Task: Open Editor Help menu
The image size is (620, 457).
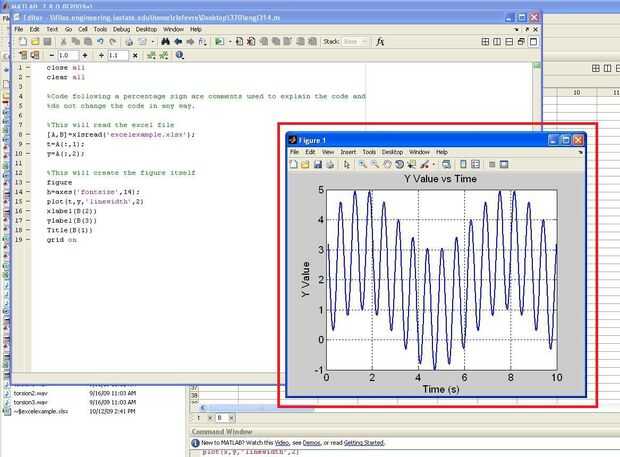Action: (196, 29)
